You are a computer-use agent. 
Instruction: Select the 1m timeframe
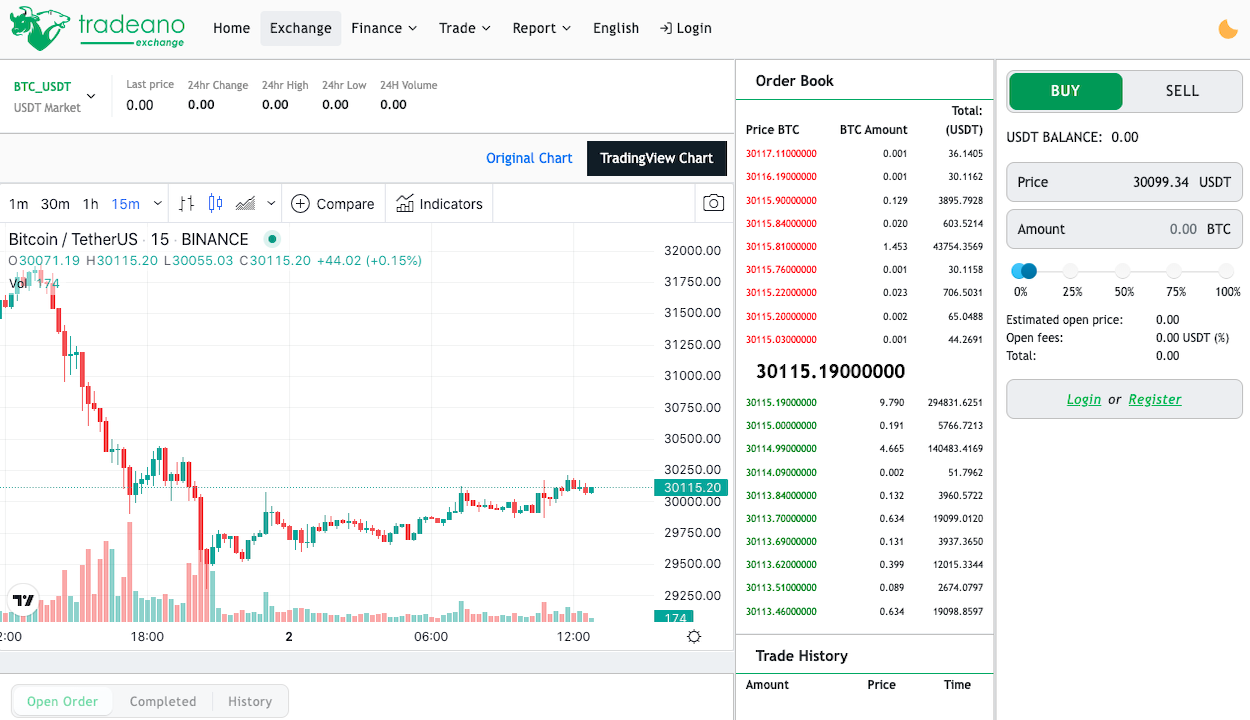(19, 204)
